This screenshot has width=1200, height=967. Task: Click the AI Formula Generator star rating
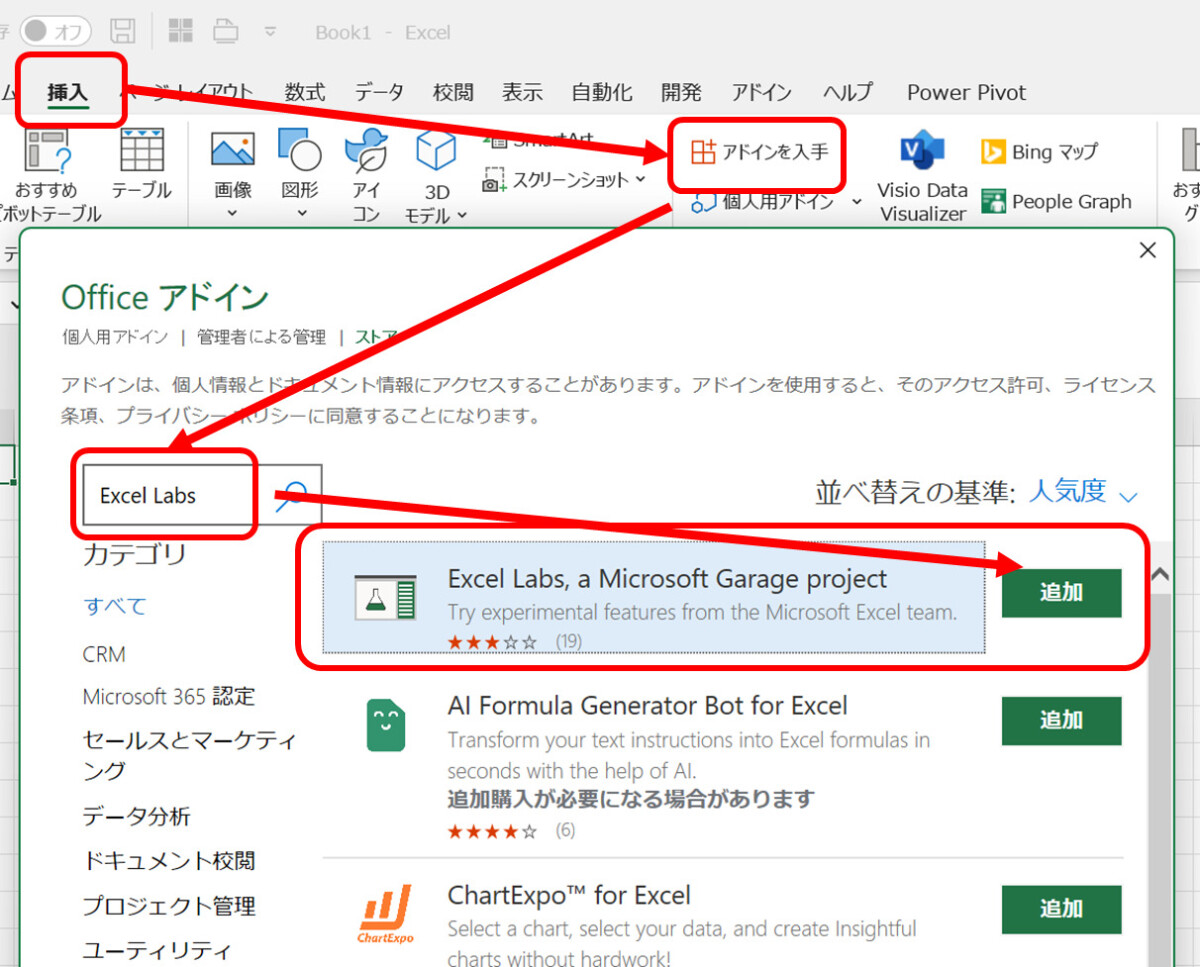pyautogui.click(x=492, y=831)
